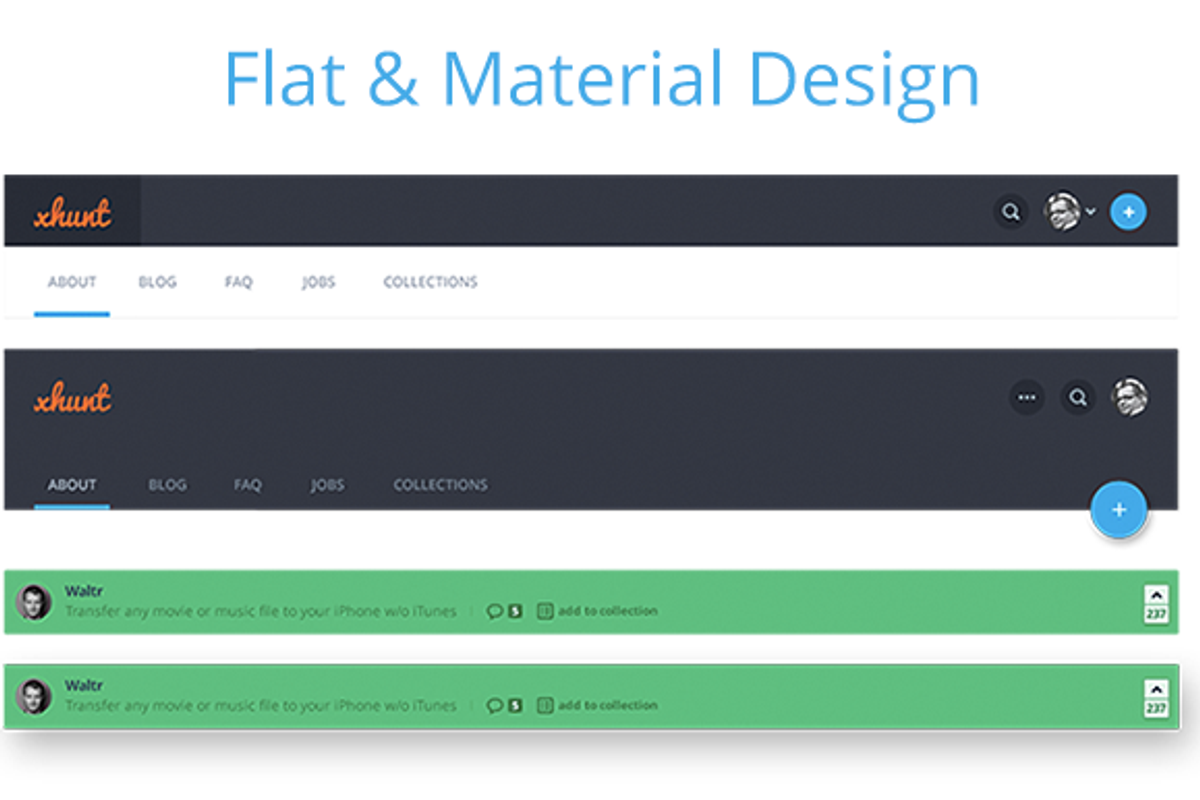The image size is (1200, 800).
Task: Open comments icon in first green card
Action: 494,611
